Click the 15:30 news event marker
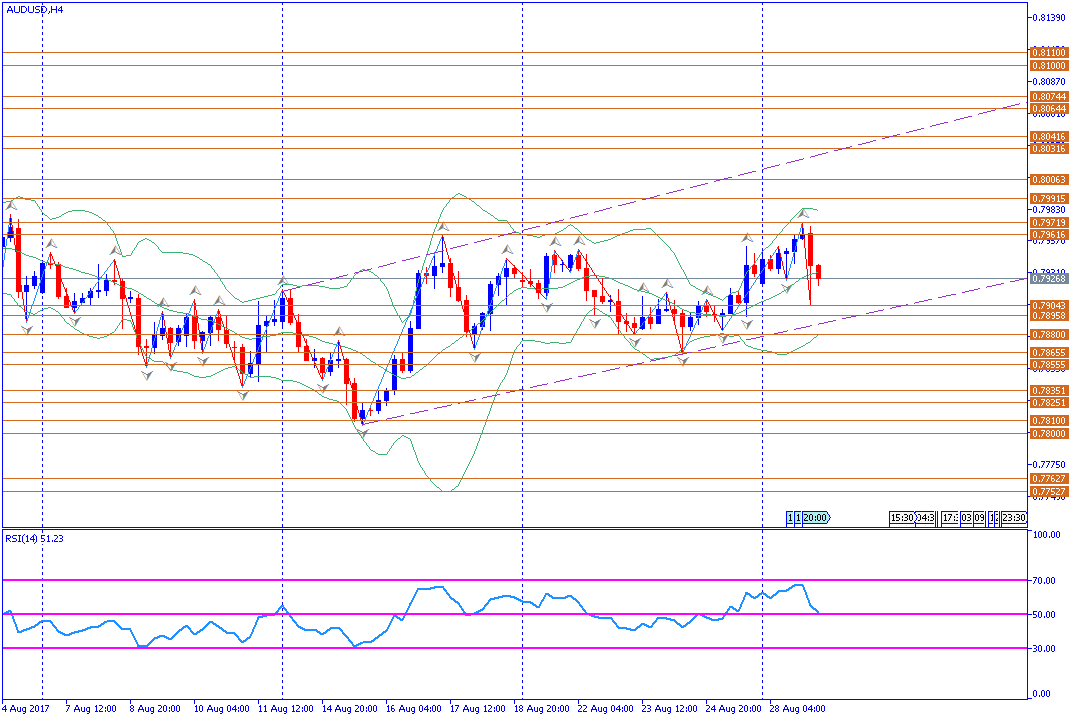Screen dimensions: 1080x720 coord(901,517)
